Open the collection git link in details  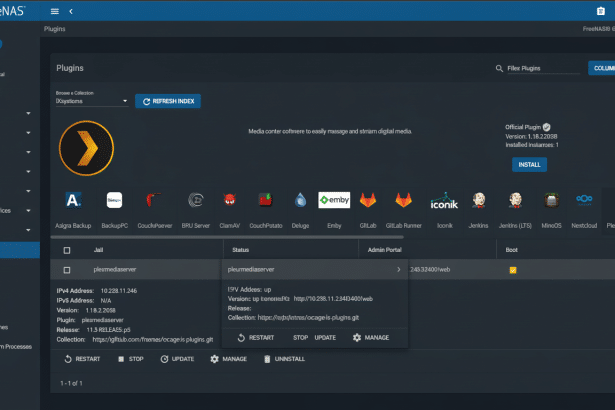pyautogui.click(x=153, y=340)
